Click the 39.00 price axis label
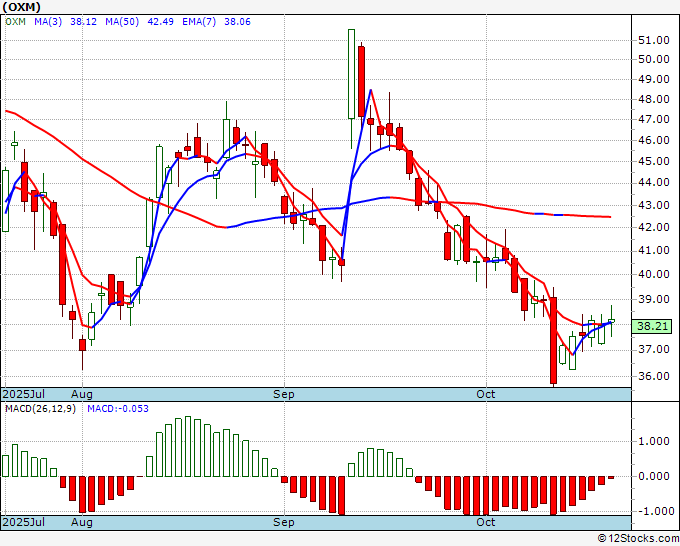 654,299
